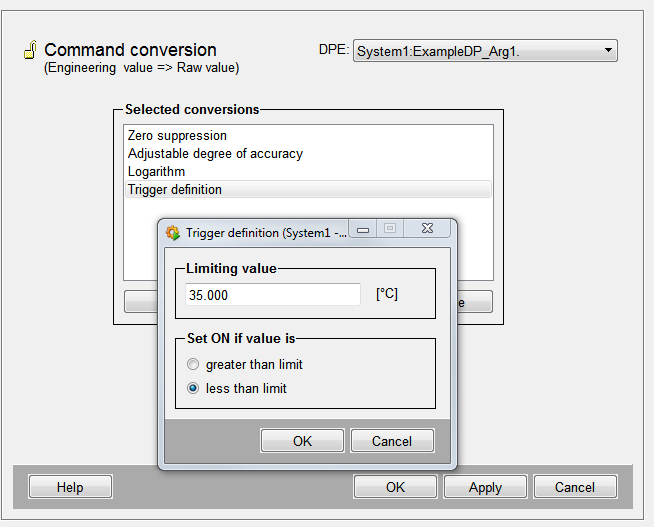Select 'Zero suppression' in conversions list
The image size is (654, 527).
(x=177, y=136)
